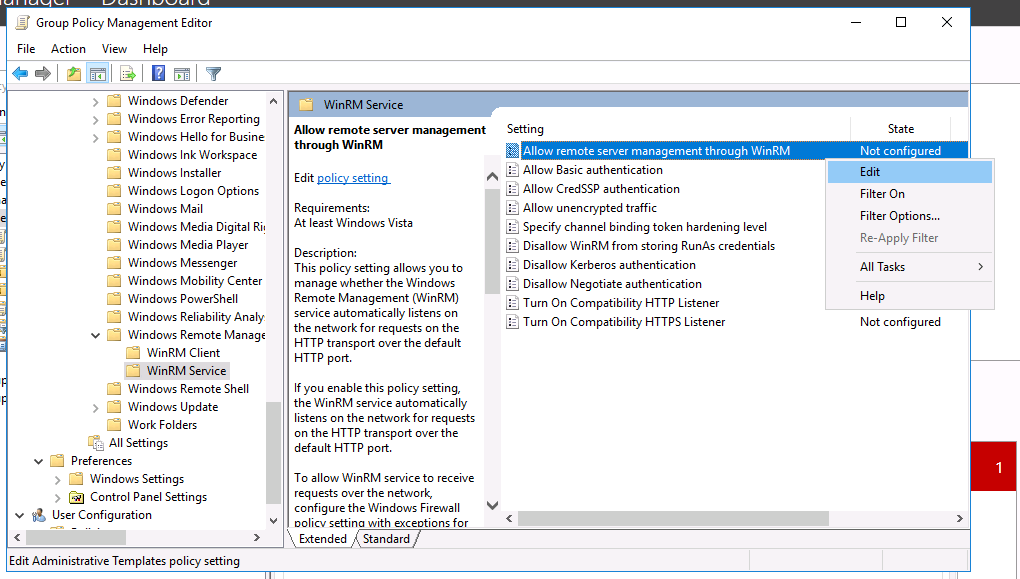Click the Up One Level folder icon

[74, 73]
